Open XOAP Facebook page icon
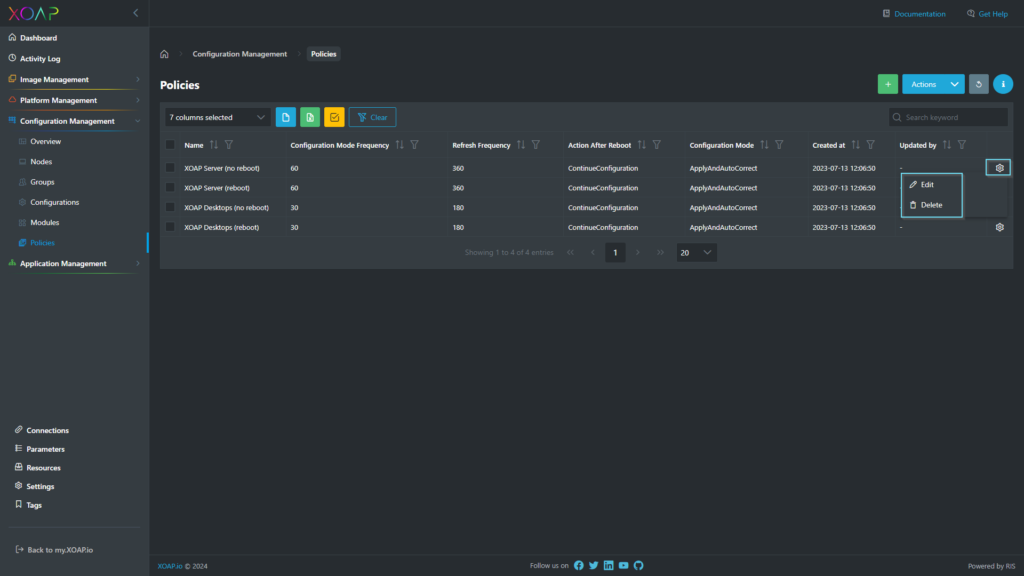This screenshot has height=576, width=1024. coord(579,566)
